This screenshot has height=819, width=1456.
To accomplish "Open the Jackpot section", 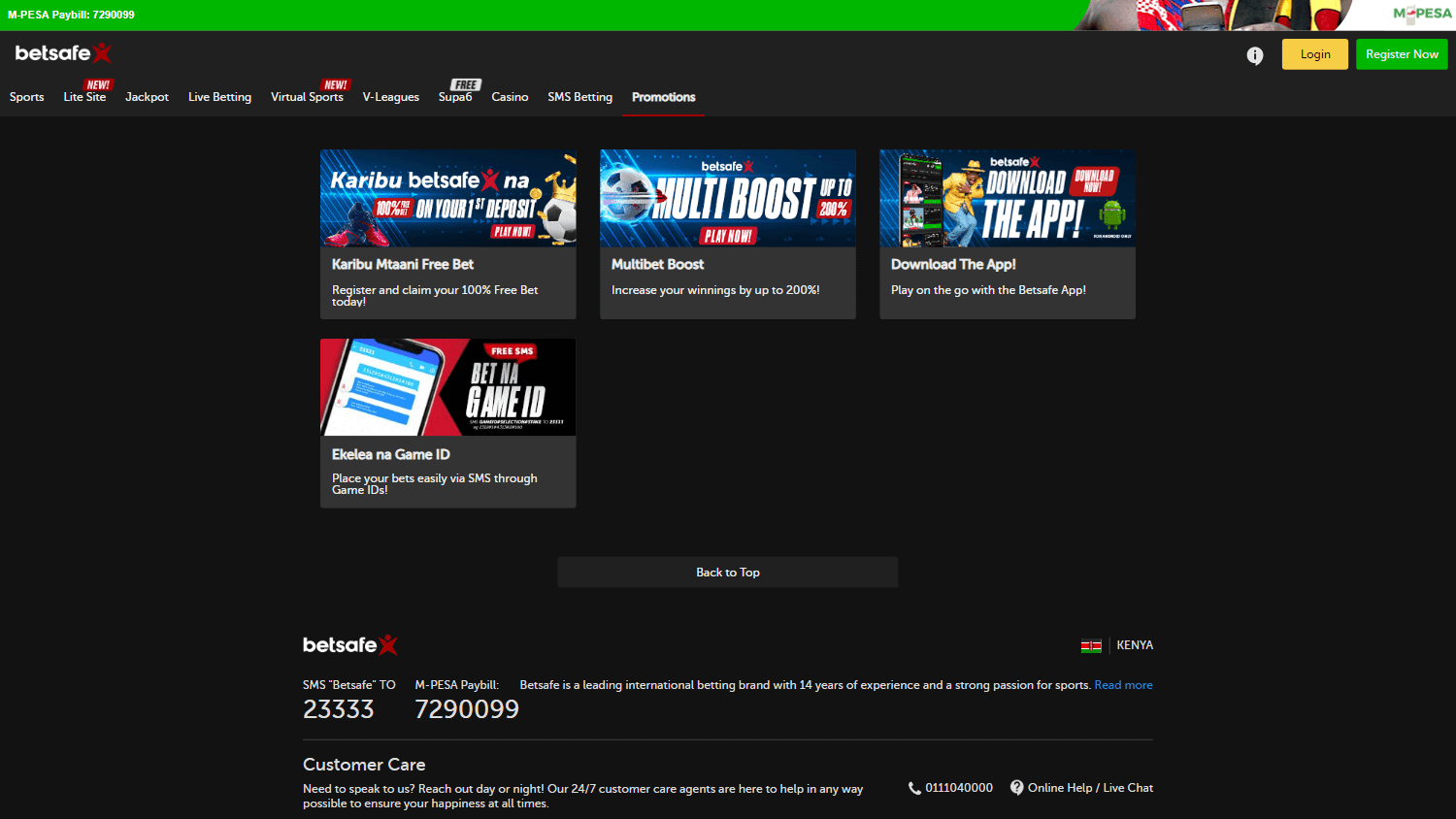I will (147, 97).
